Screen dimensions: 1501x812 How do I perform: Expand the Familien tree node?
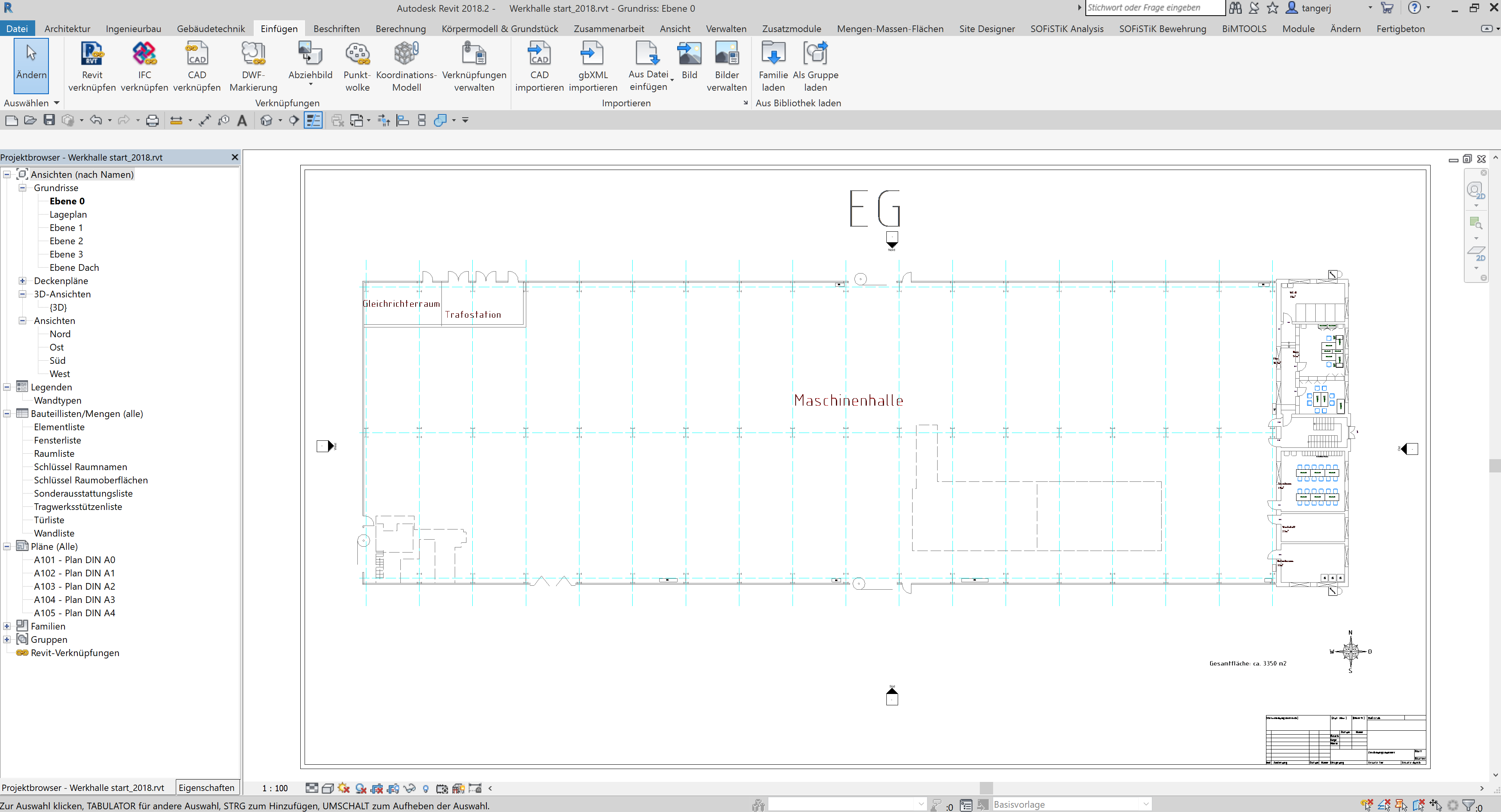click(x=7, y=626)
